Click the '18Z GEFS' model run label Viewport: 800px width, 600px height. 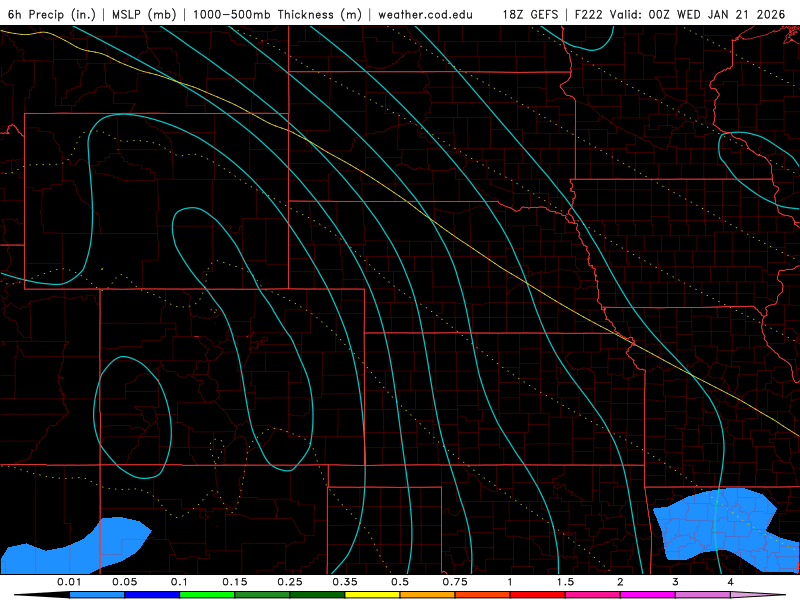pos(530,14)
